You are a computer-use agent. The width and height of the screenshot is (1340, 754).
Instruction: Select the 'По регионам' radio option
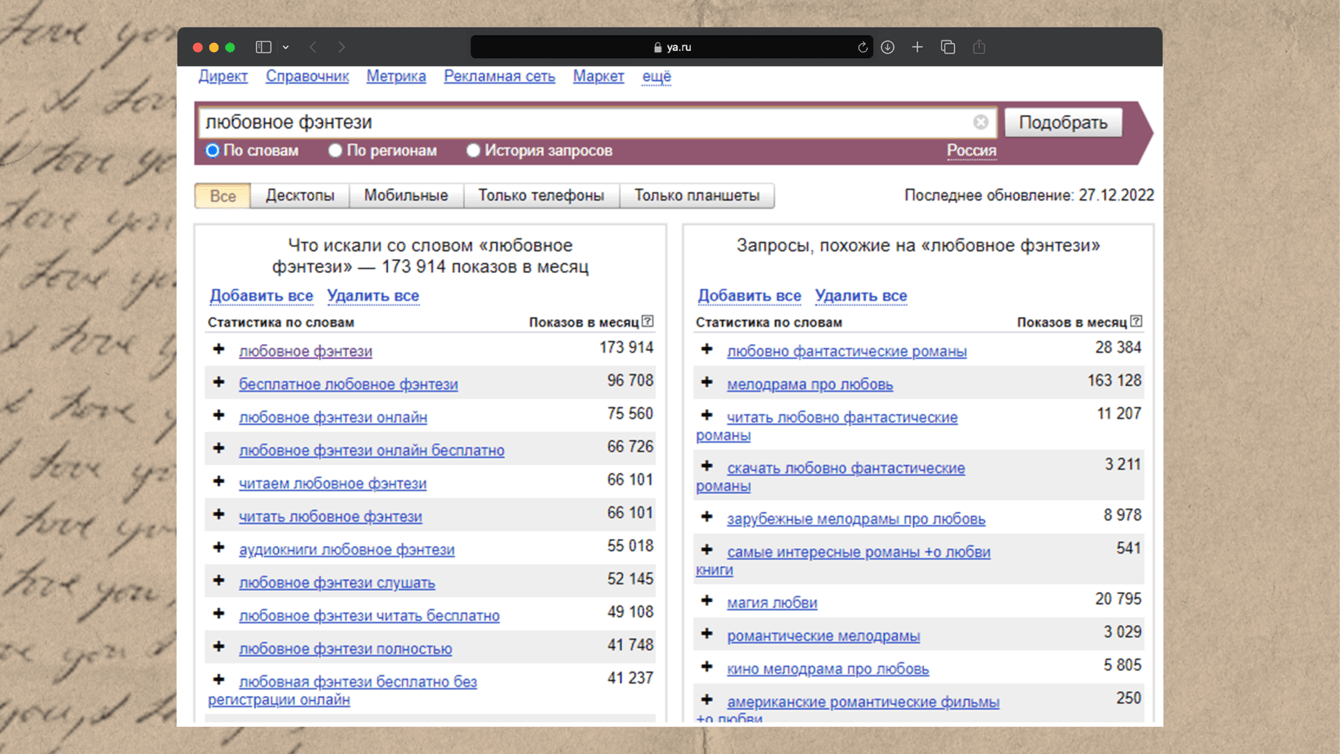pyautogui.click(x=335, y=151)
